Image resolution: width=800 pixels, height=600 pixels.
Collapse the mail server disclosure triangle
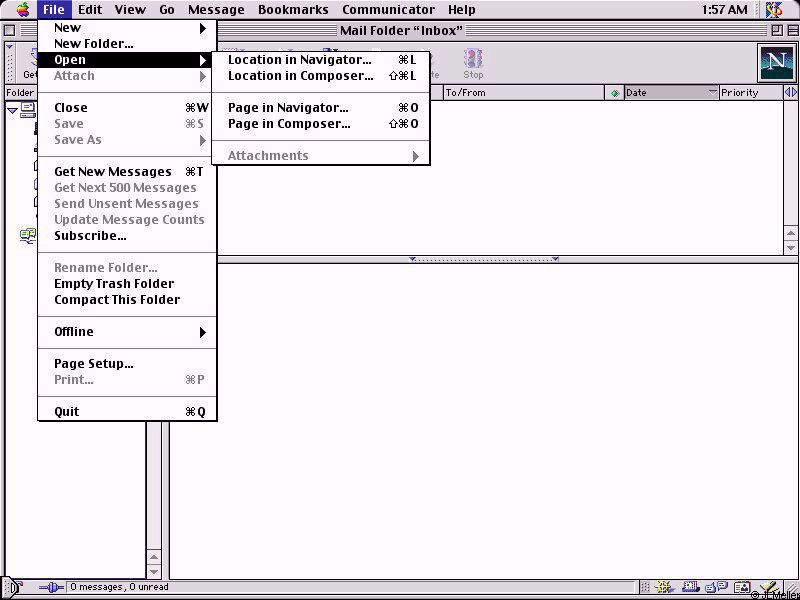tap(12, 109)
